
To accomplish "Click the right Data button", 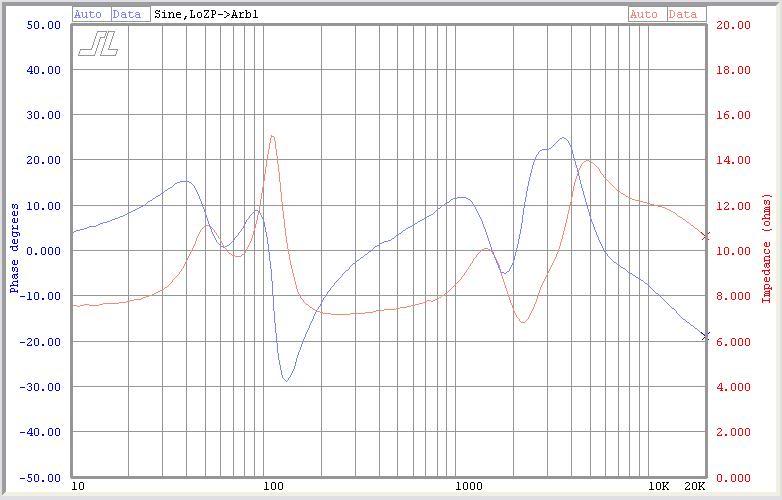I will click(x=687, y=14).
